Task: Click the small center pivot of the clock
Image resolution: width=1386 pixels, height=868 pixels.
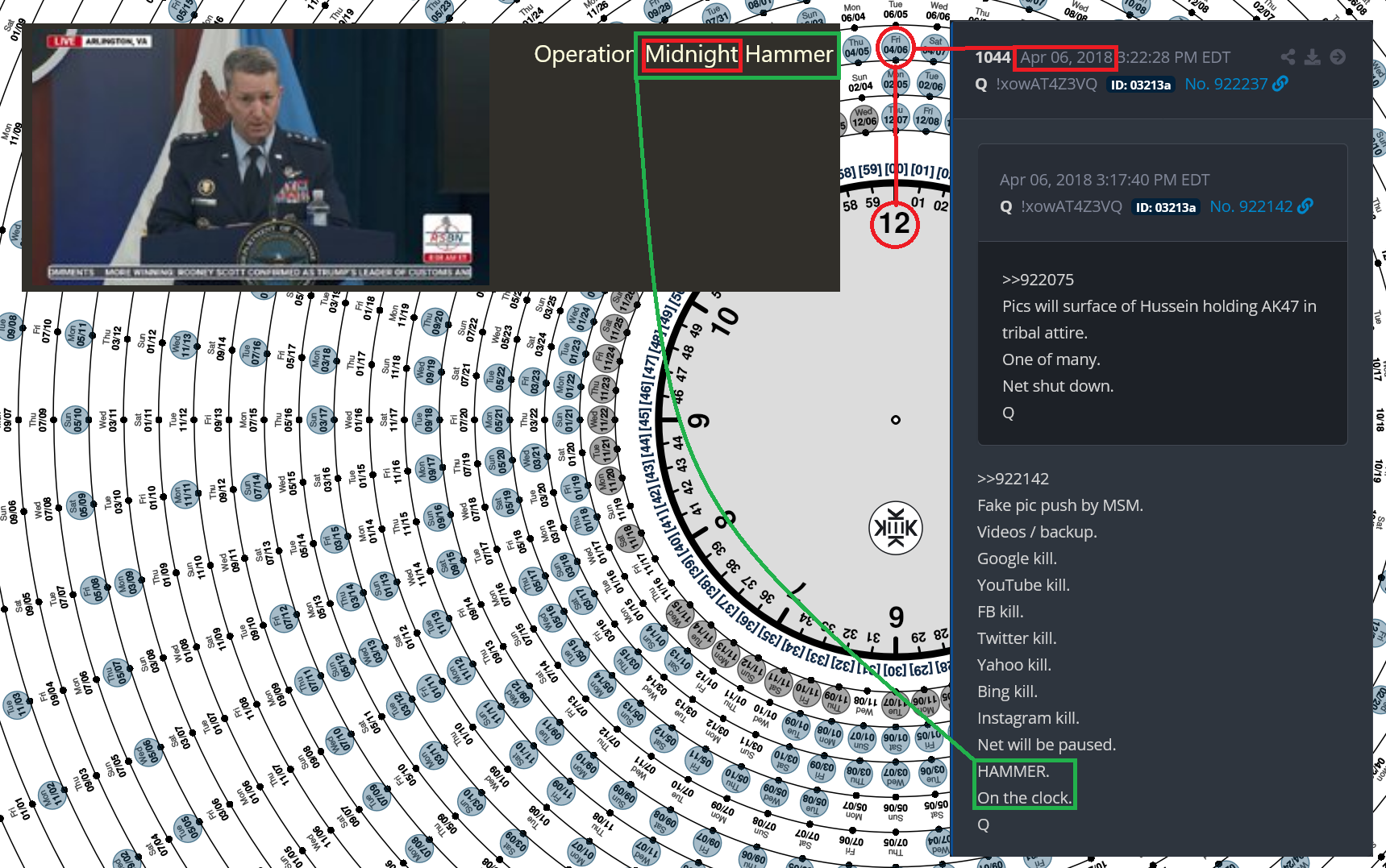Action: tap(895, 420)
